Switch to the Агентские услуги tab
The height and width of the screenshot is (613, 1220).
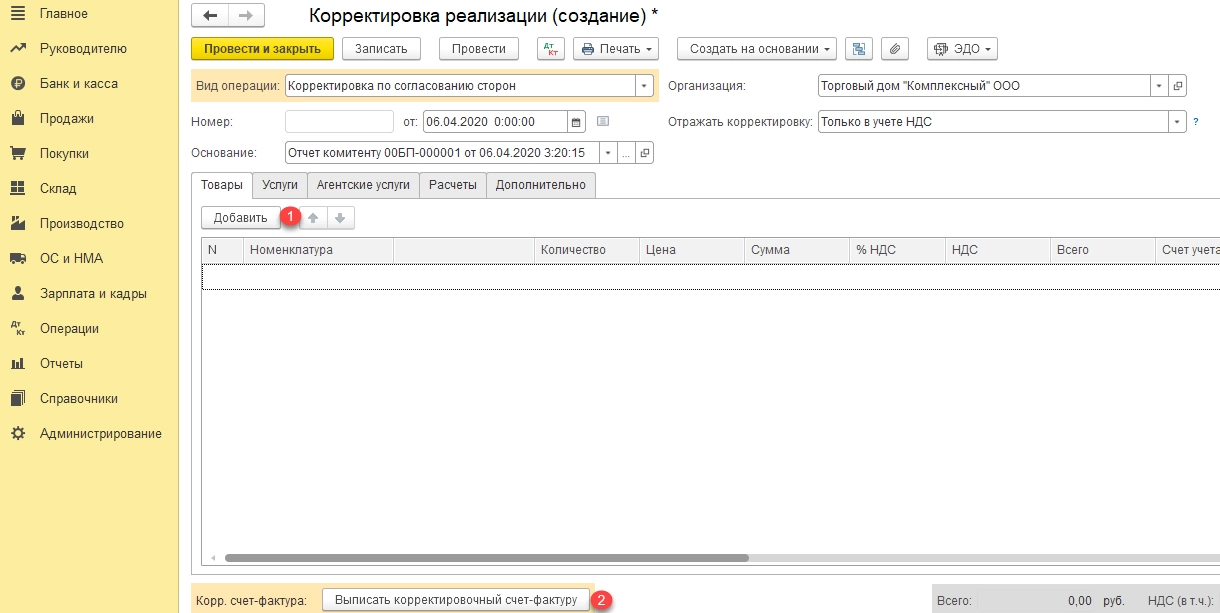pyautogui.click(x=363, y=185)
